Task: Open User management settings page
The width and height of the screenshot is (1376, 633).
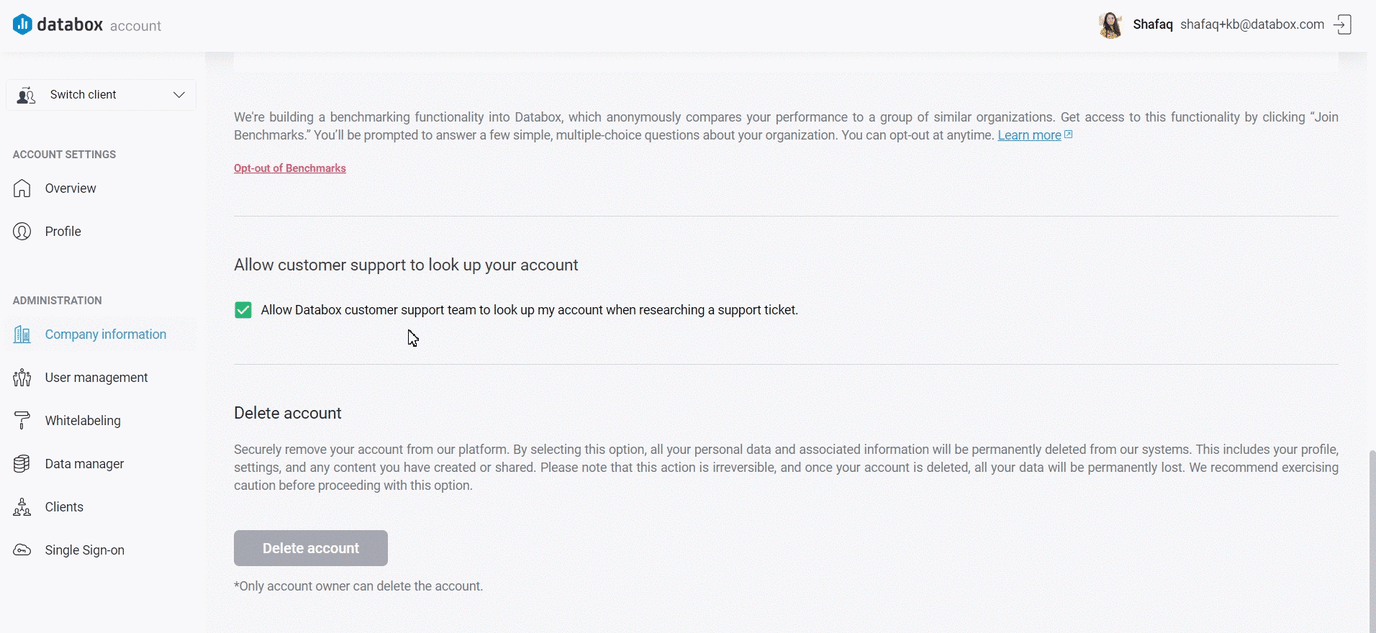Action: pos(95,377)
